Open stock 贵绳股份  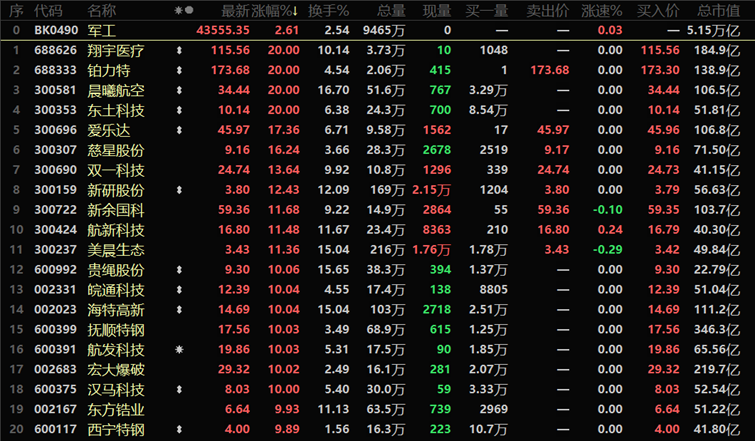116,270
